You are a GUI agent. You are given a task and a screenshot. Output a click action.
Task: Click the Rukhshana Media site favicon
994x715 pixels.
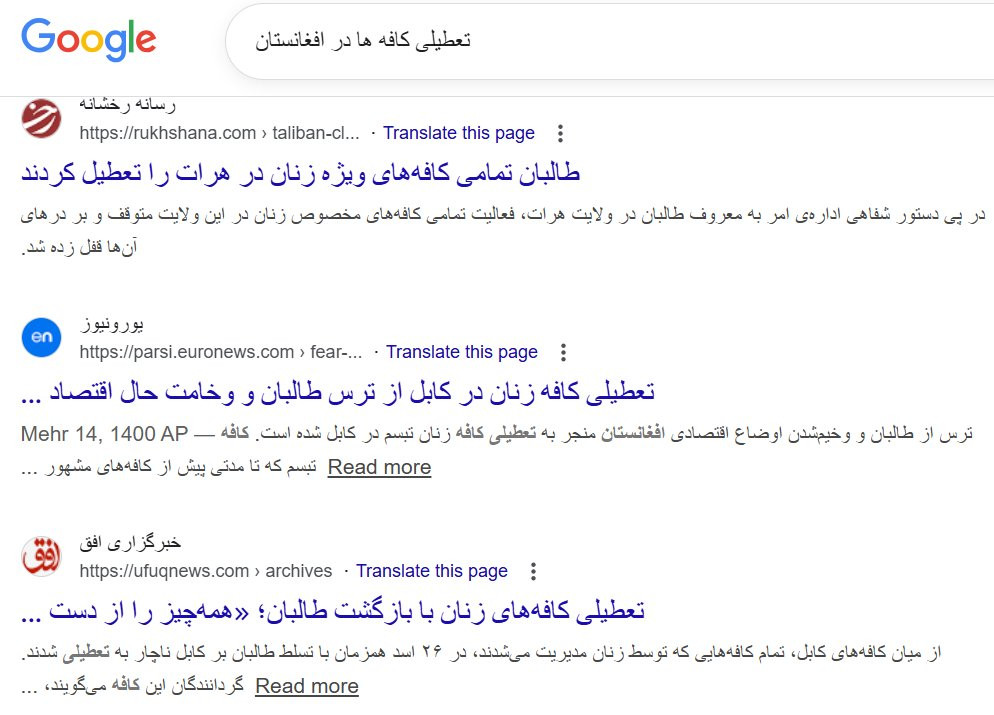point(41,118)
